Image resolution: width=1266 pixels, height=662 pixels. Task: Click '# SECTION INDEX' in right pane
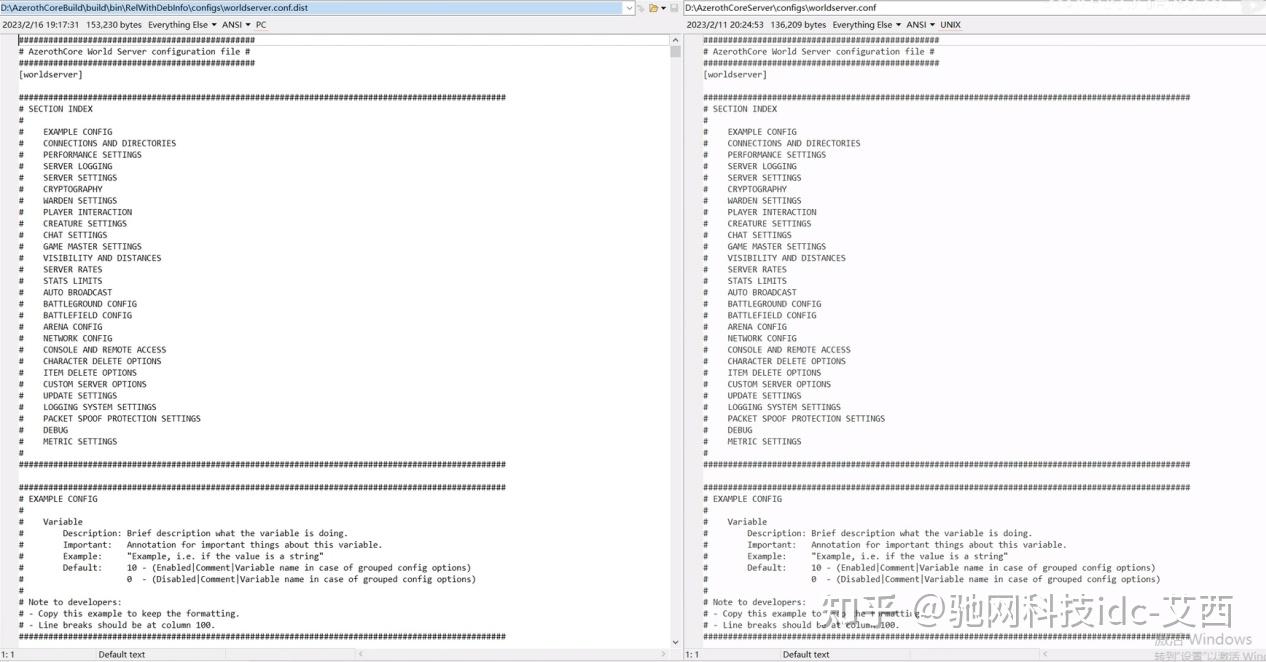[x=740, y=109]
